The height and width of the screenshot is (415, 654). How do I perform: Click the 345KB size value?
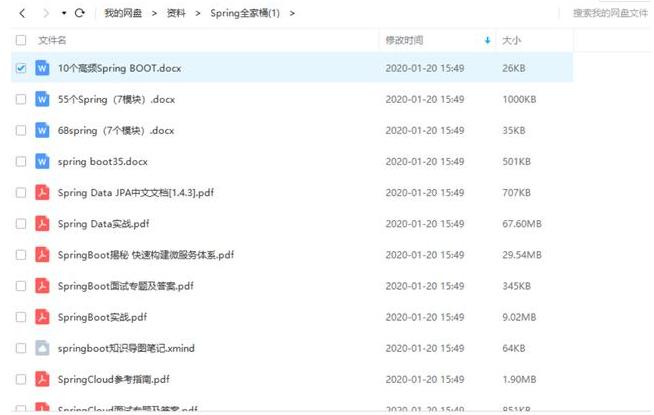(x=516, y=286)
